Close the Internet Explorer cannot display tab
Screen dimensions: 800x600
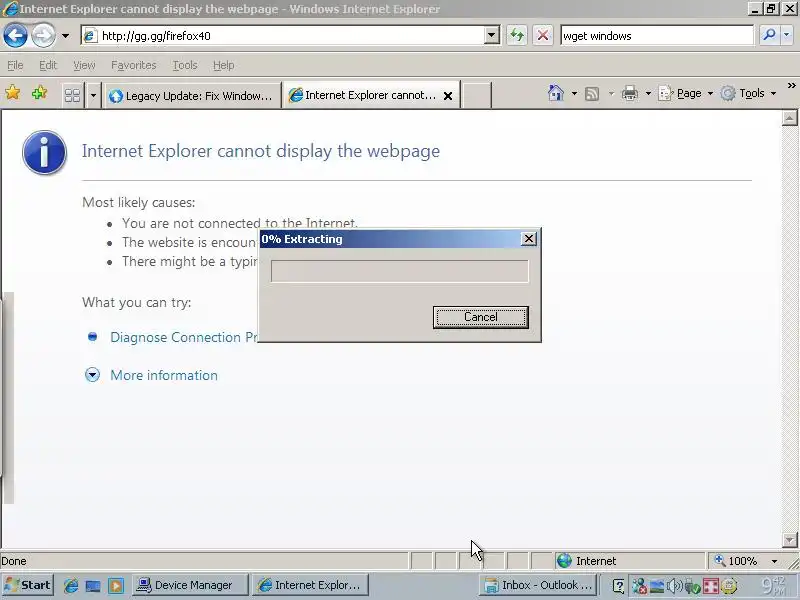448,95
